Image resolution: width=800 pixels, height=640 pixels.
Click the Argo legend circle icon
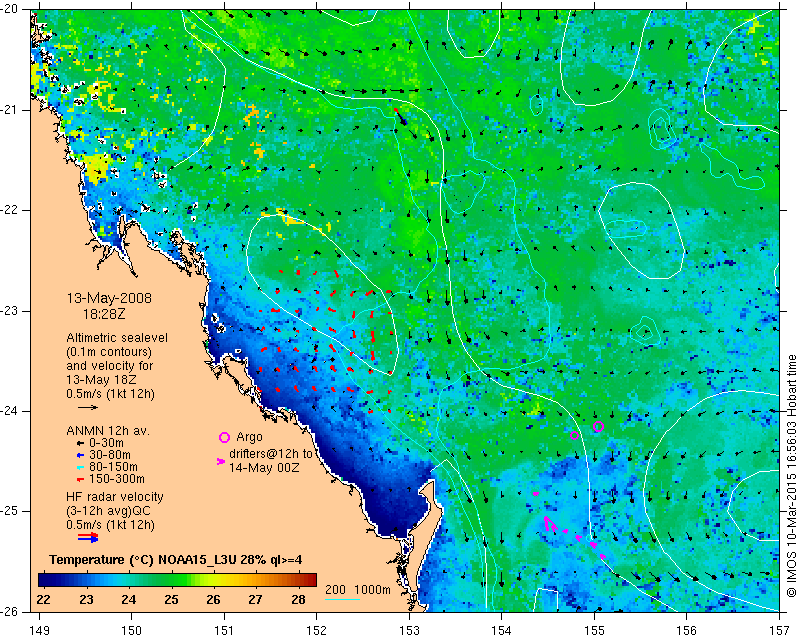[224, 437]
